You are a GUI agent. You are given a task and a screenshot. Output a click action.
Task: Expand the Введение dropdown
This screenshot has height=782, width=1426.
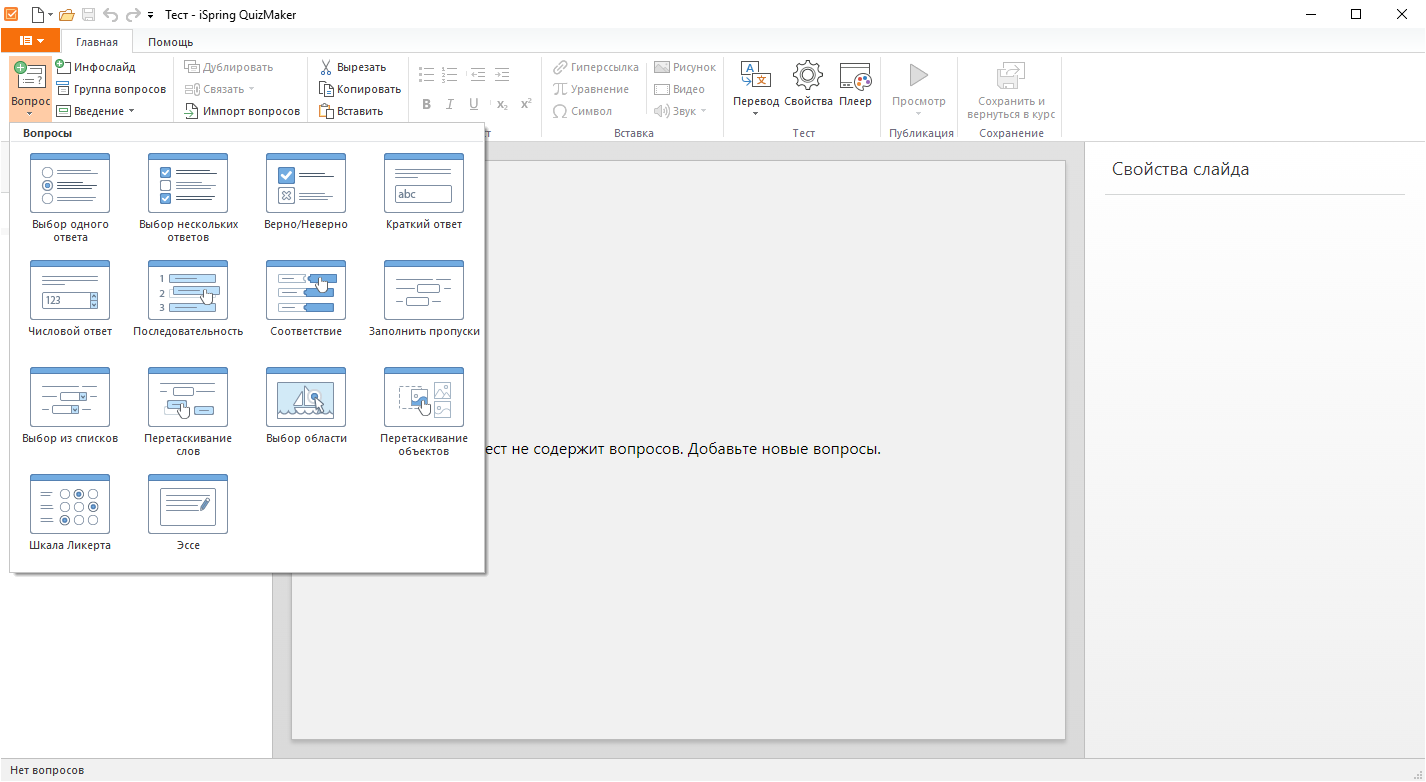point(96,111)
